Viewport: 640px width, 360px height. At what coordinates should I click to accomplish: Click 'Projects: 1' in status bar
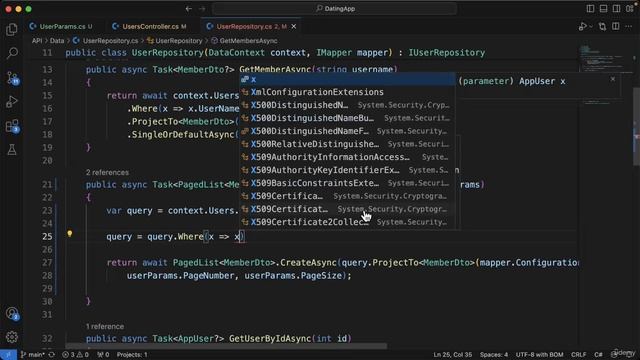tap(132, 355)
